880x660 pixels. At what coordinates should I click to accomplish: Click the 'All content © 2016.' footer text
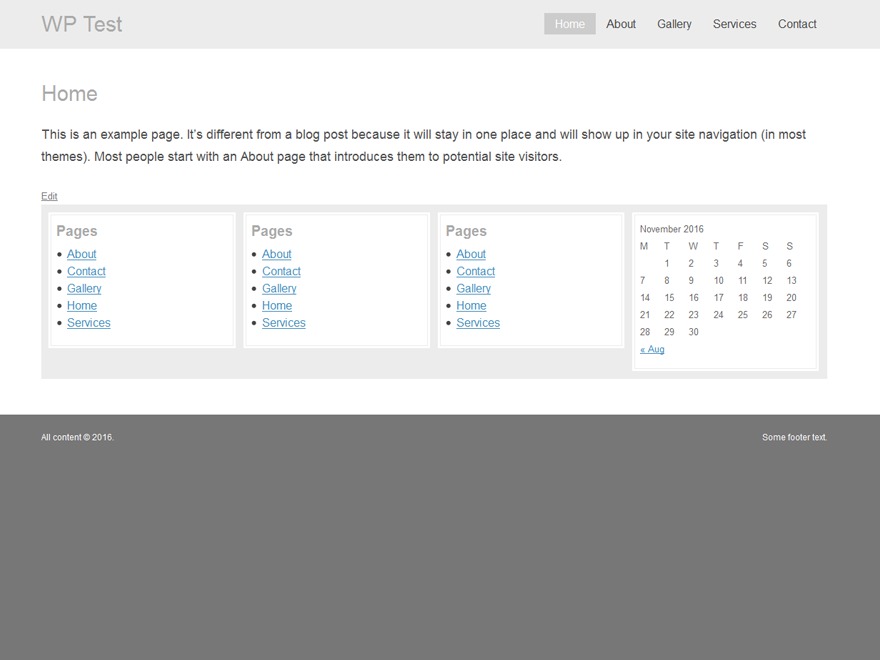click(77, 437)
